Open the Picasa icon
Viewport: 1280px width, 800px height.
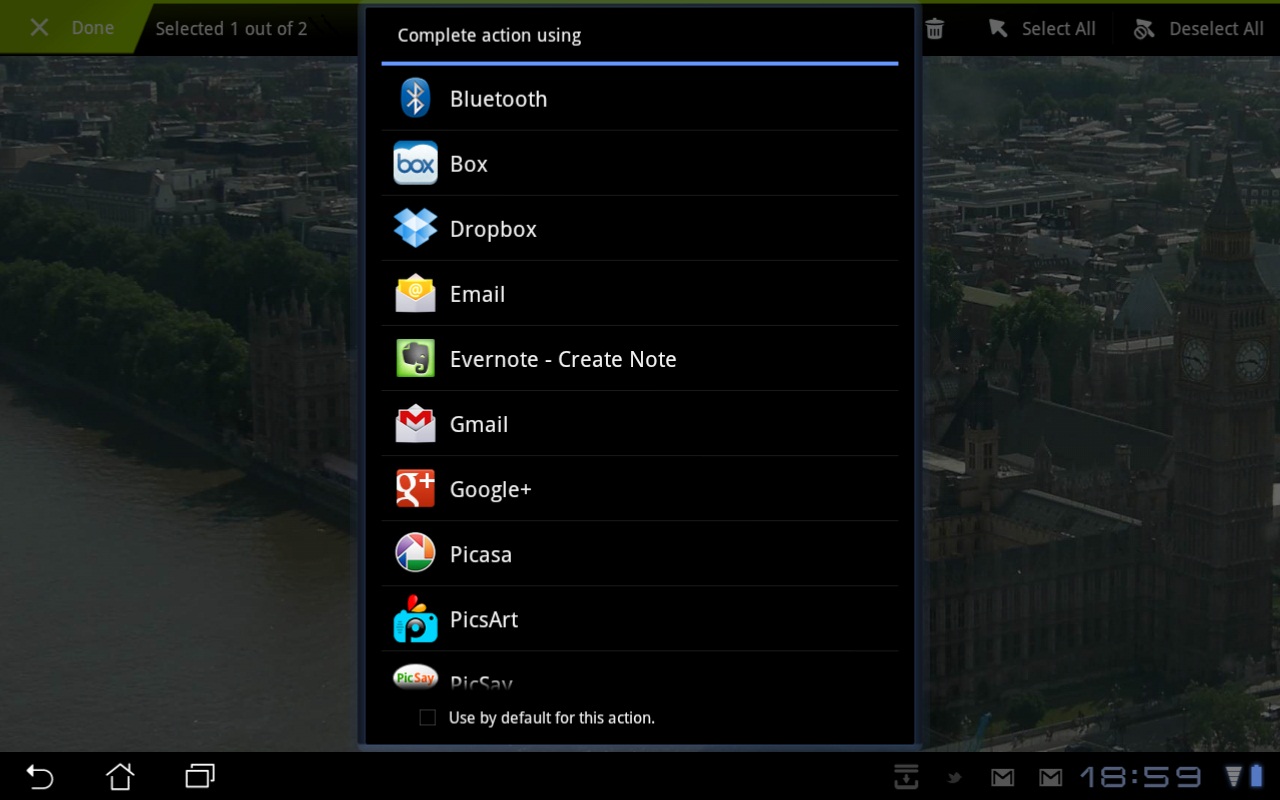(x=415, y=553)
